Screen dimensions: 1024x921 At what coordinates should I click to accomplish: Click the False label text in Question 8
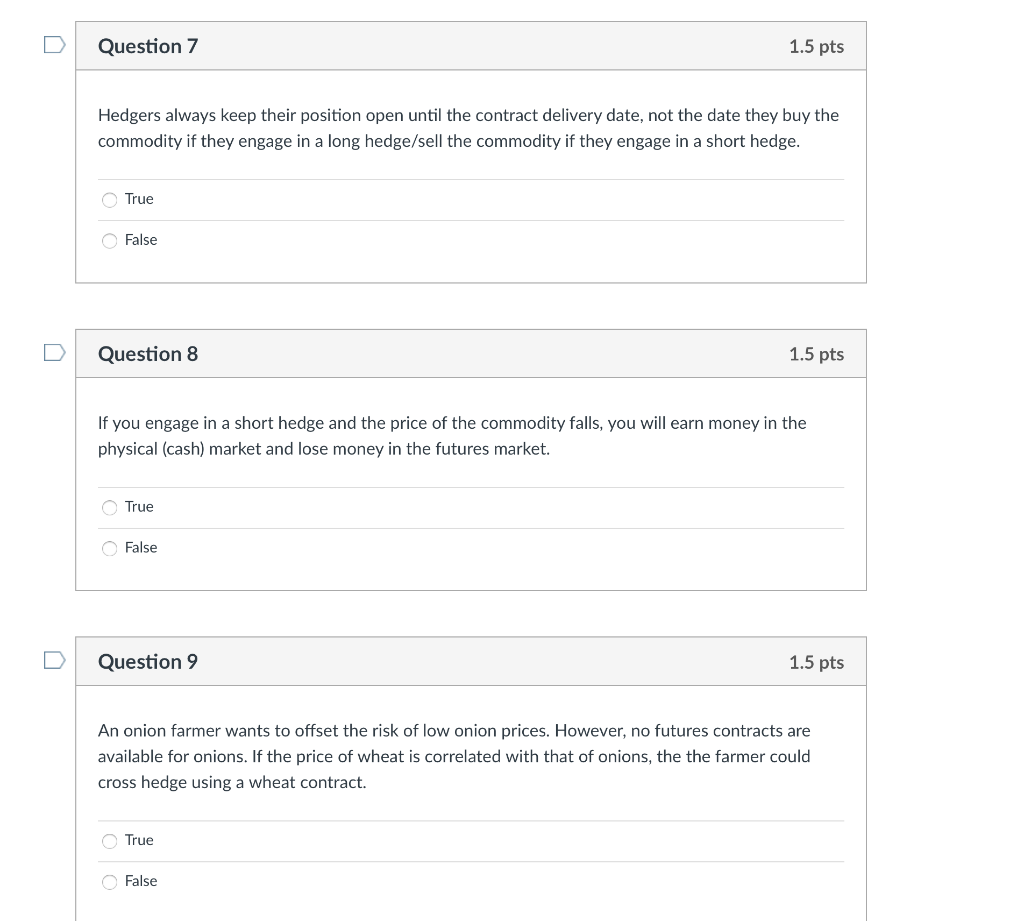click(142, 547)
